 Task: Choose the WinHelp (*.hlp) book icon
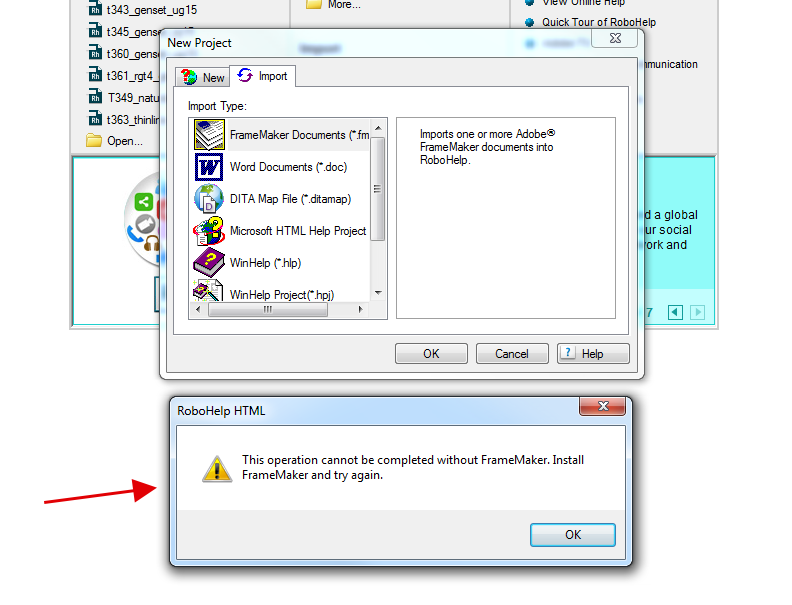tap(209, 262)
